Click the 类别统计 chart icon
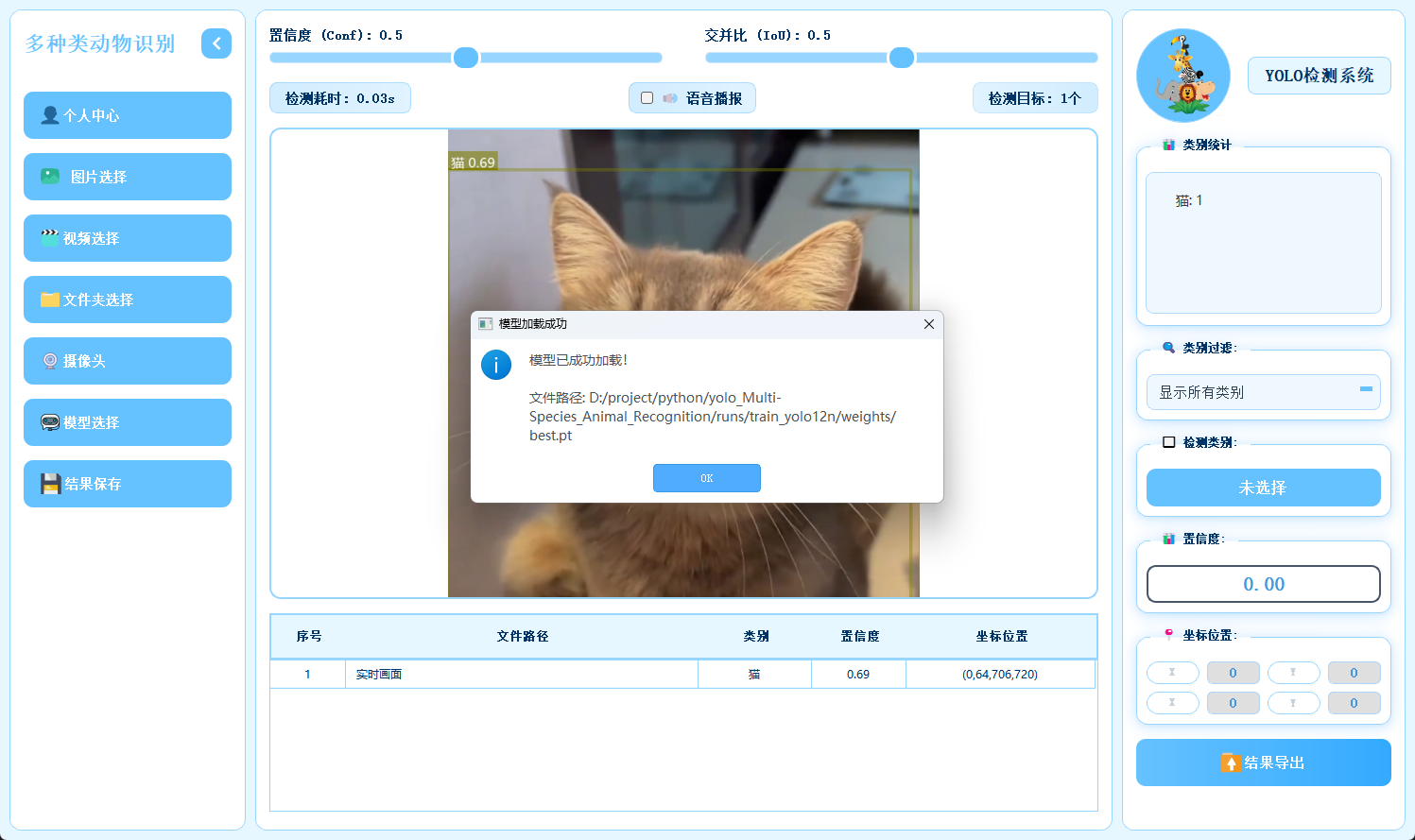The height and width of the screenshot is (840, 1415). [1169, 145]
